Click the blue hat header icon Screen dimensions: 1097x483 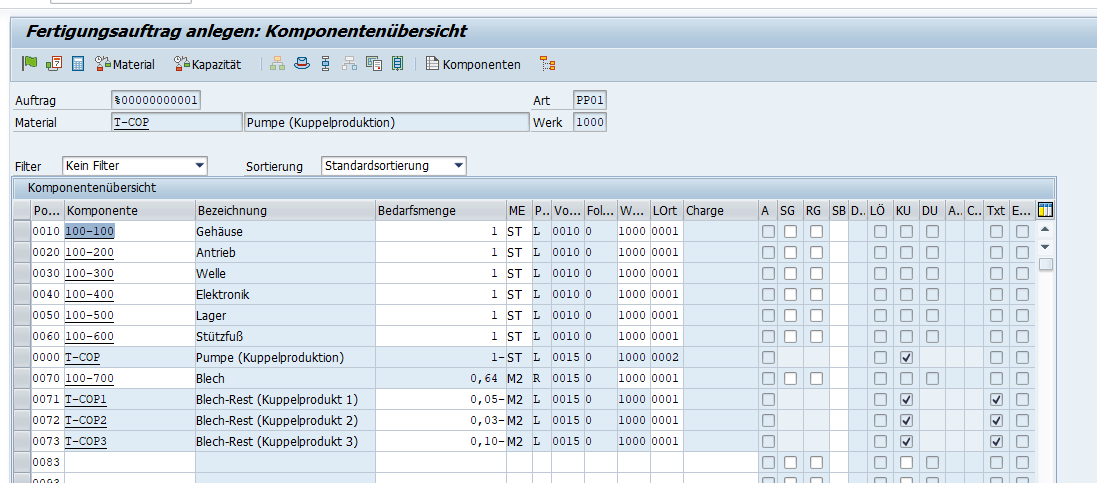pyautogui.click(x=302, y=64)
